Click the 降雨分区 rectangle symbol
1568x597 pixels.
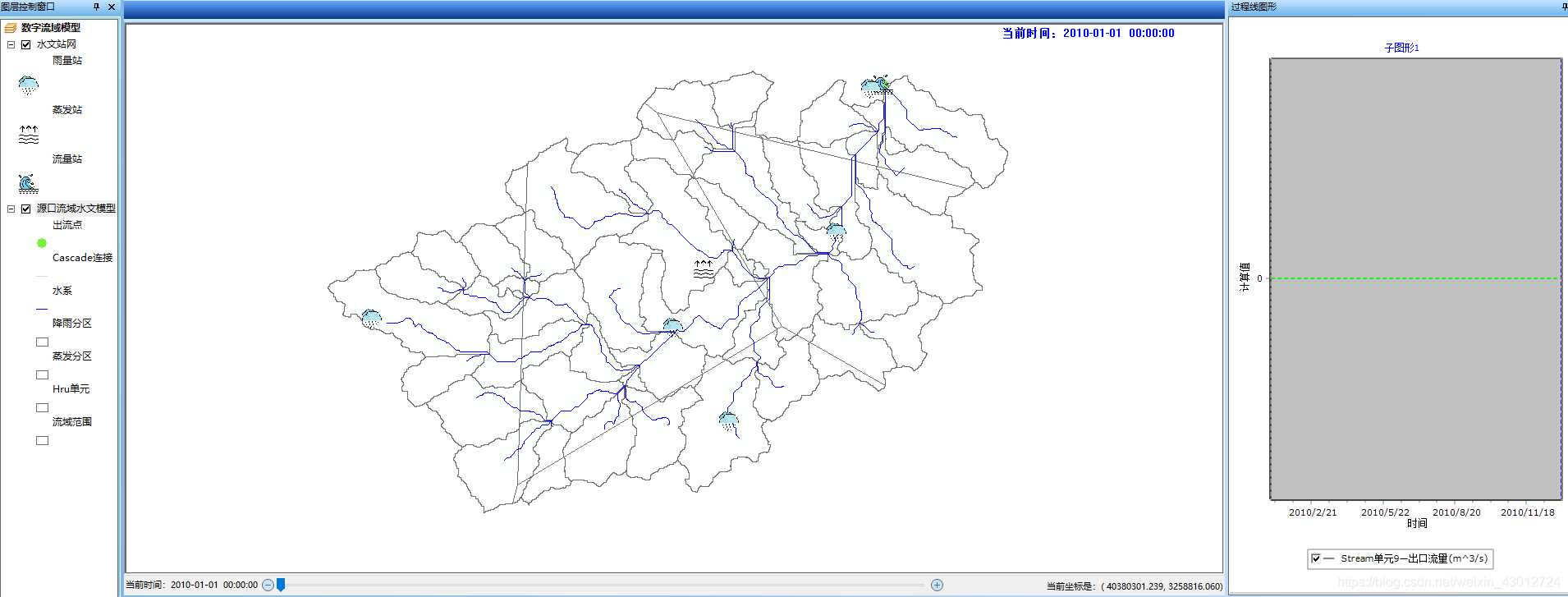click(42, 342)
